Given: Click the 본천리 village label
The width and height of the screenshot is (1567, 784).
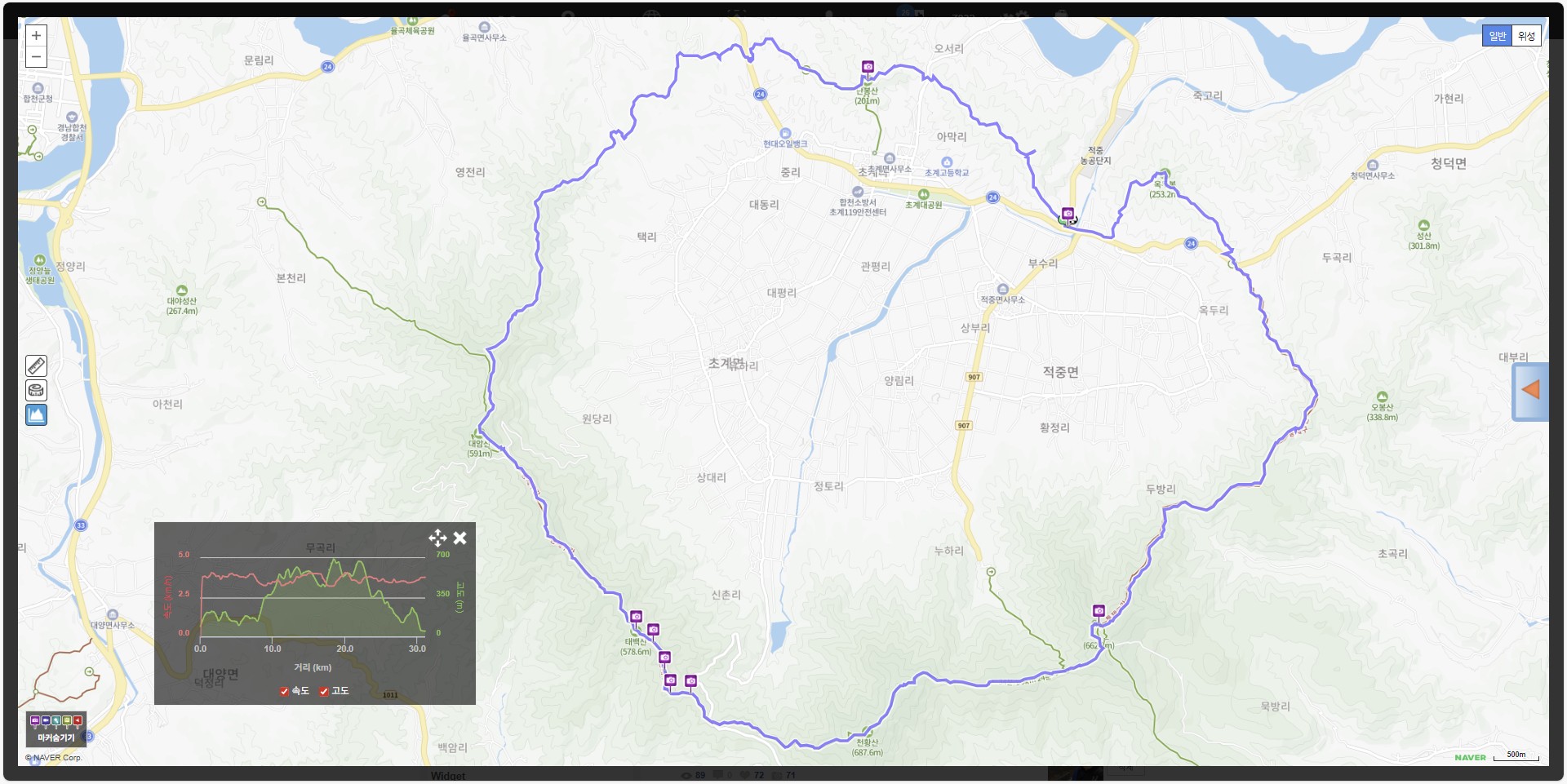Looking at the screenshot, I should [x=291, y=278].
